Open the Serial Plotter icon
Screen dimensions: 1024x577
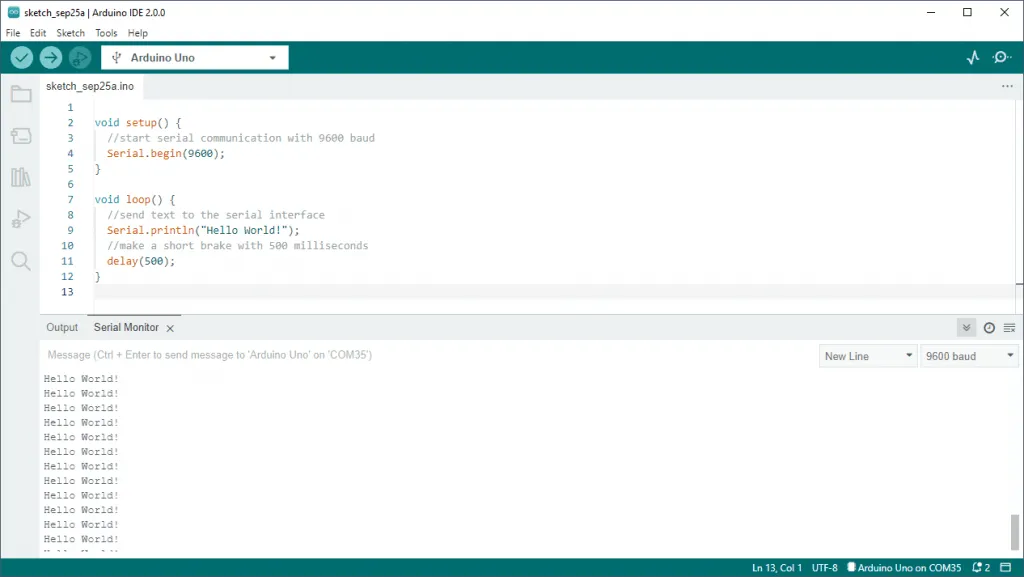(972, 57)
